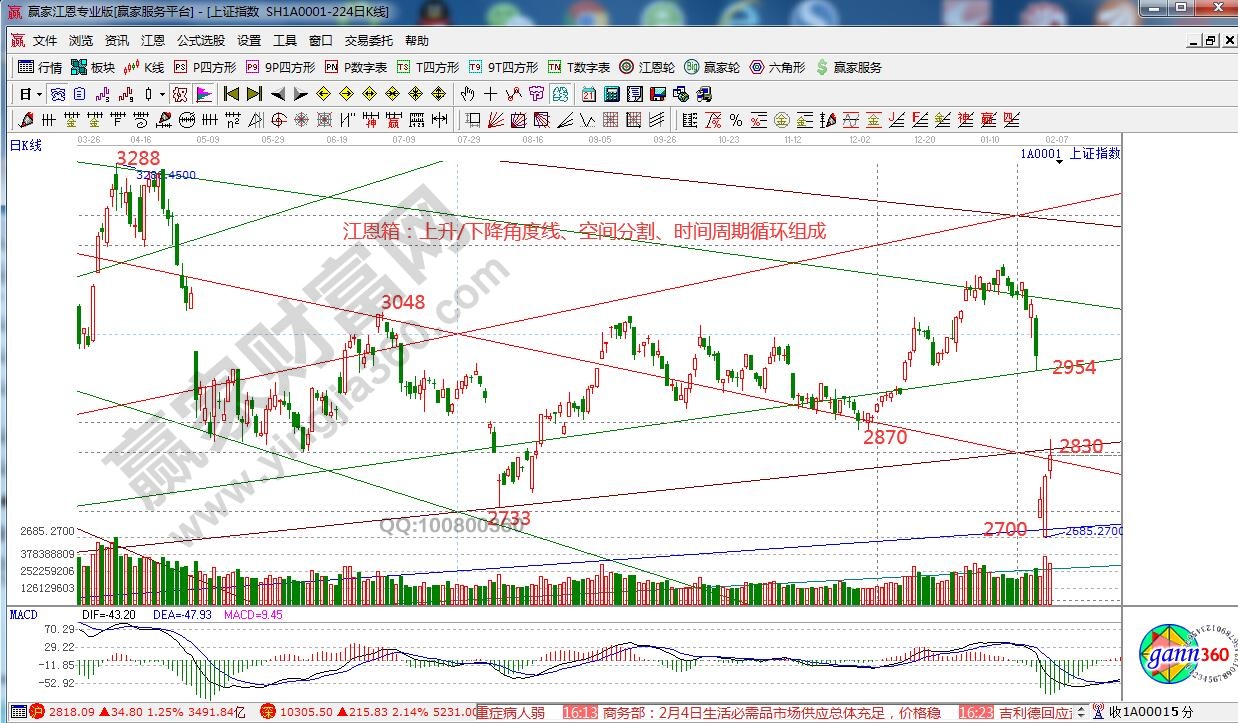Select the crosshair cursor tool

tap(490, 94)
